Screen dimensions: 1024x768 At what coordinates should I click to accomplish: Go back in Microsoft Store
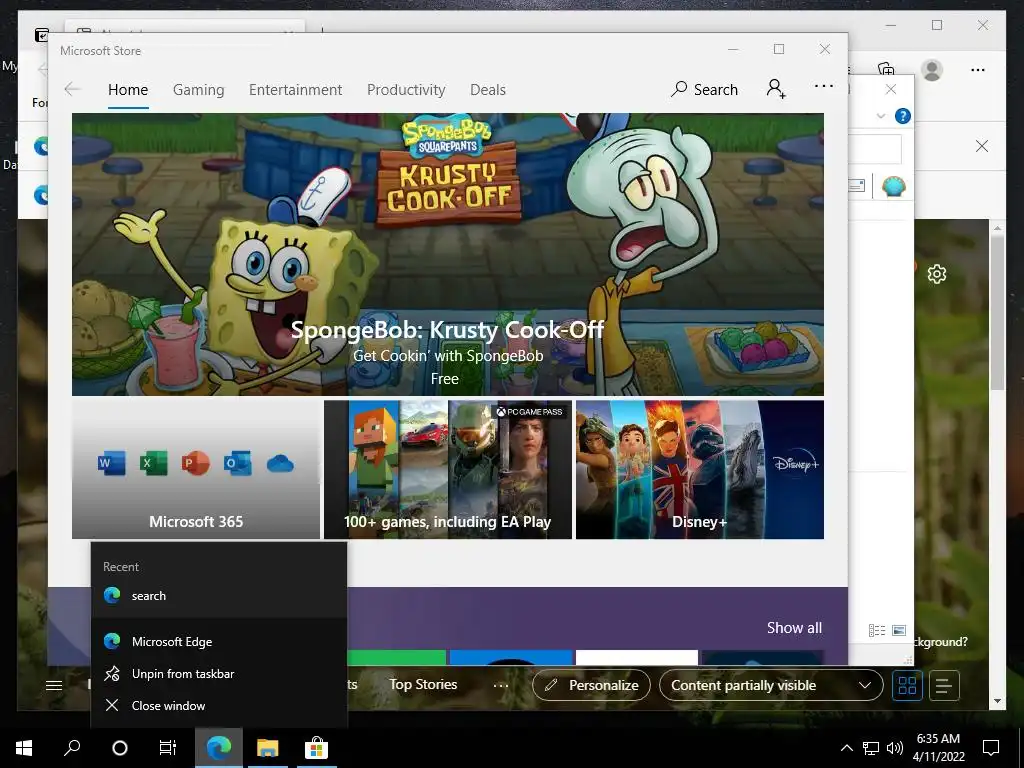(x=72, y=89)
